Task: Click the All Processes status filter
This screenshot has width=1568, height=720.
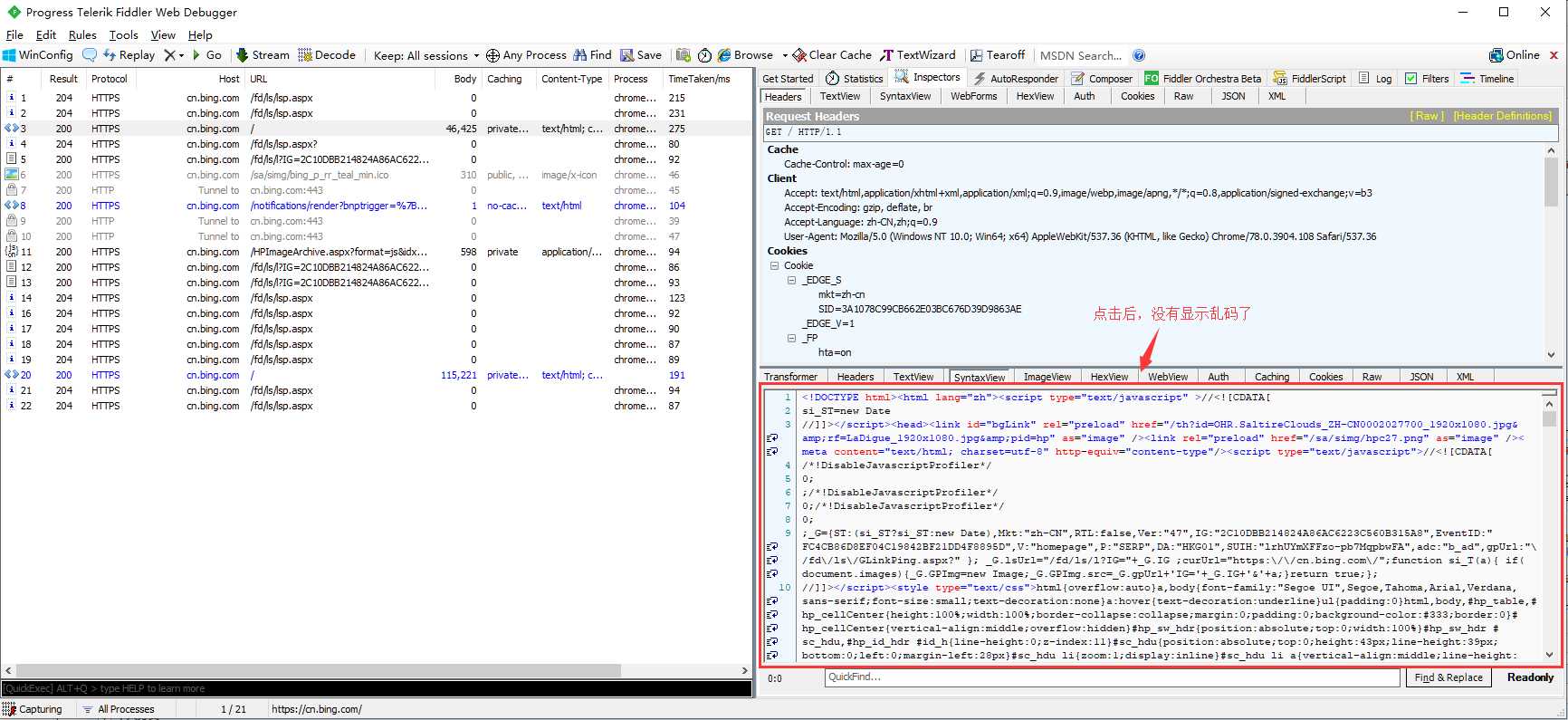Action: tap(118, 709)
